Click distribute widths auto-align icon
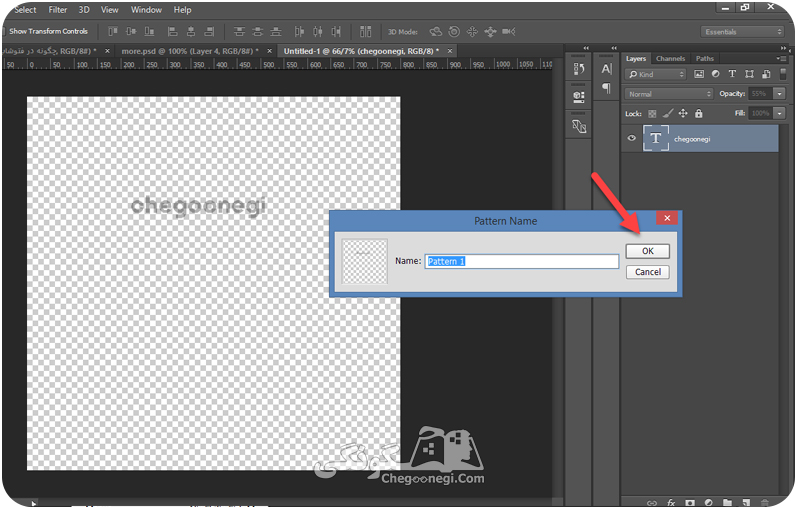The height and width of the screenshot is (508, 798). pyautogui.click(x=365, y=32)
